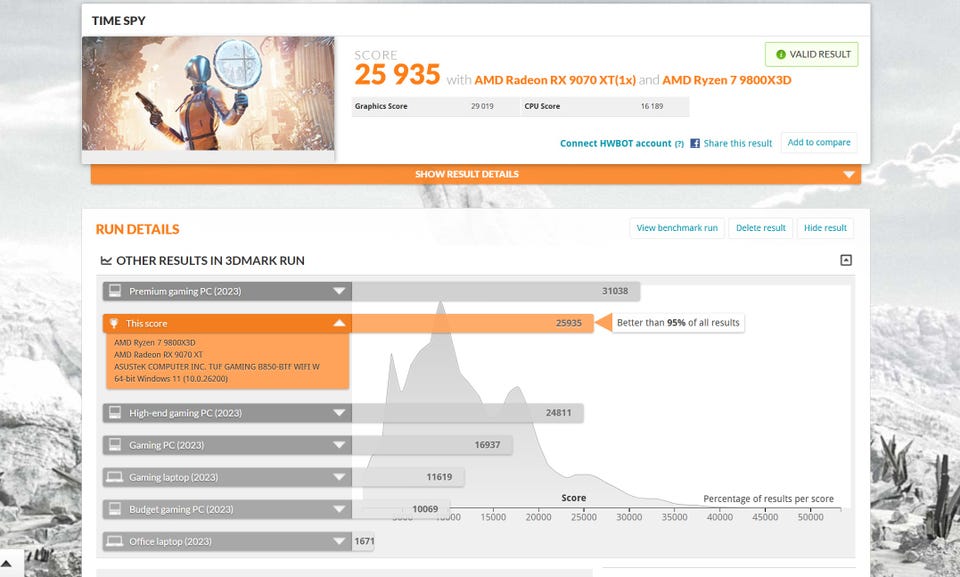The image size is (960, 577).
Task: Click the Office laptop (2023) laptop icon
Action: pyautogui.click(x=114, y=541)
